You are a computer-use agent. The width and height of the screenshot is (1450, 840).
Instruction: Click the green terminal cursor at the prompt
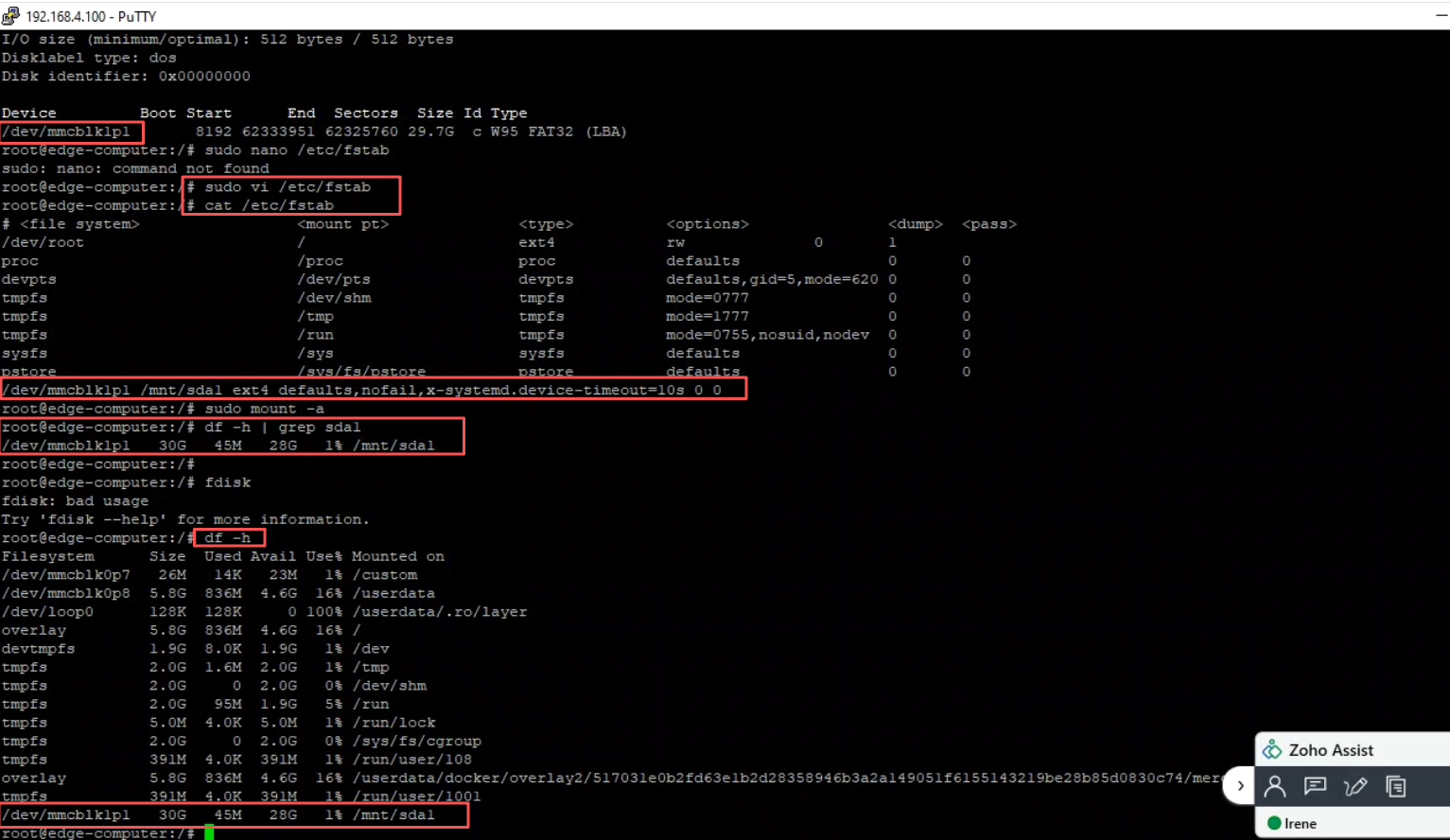209,832
